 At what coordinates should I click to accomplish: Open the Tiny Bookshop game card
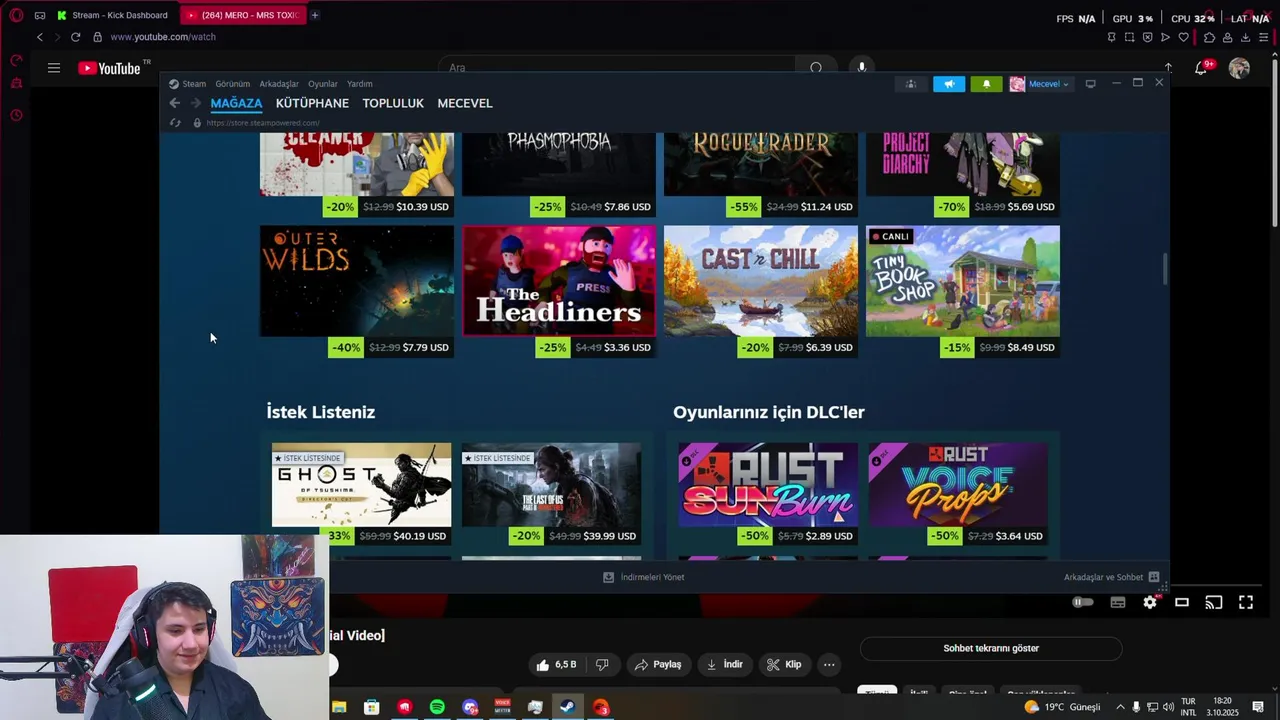963,291
